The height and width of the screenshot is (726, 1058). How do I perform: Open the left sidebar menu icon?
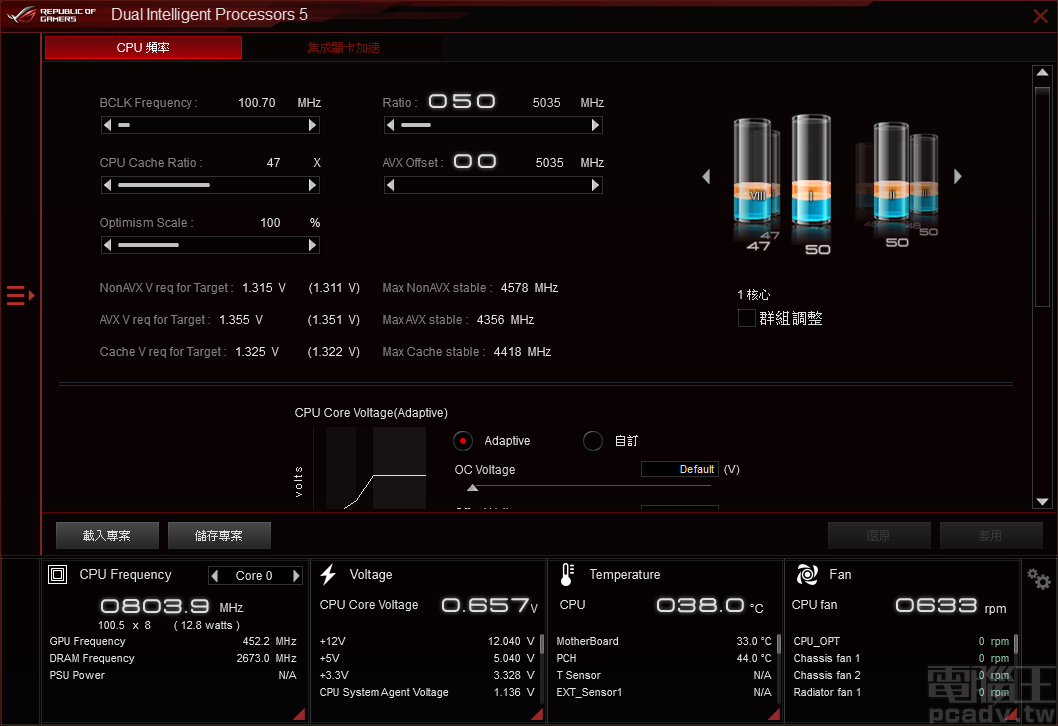[20, 295]
